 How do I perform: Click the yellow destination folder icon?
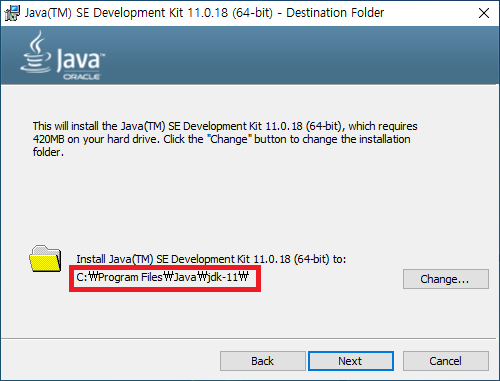pyautogui.click(x=45, y=259)
